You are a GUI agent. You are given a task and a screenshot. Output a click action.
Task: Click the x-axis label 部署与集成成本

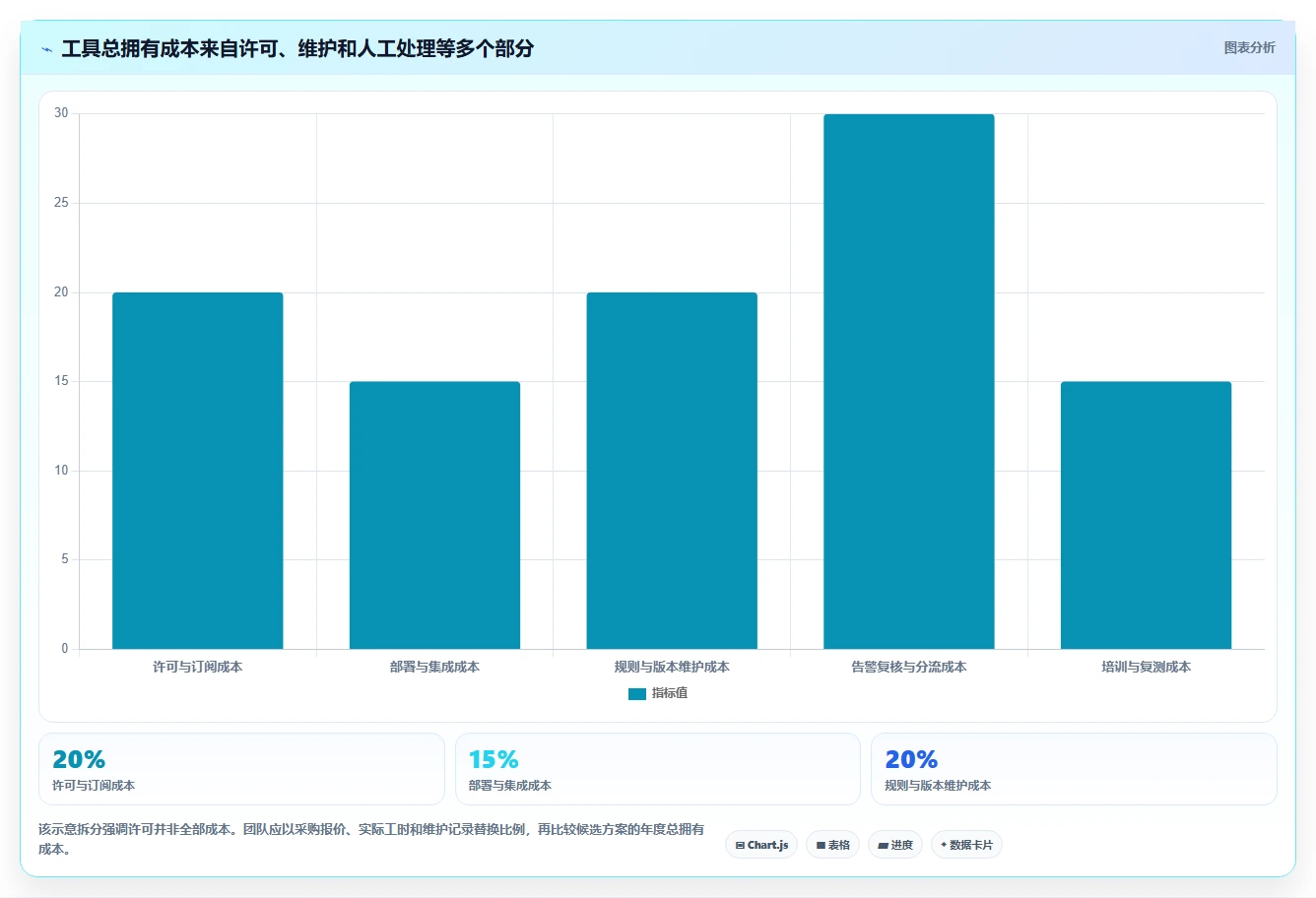[x=434, y=667]
